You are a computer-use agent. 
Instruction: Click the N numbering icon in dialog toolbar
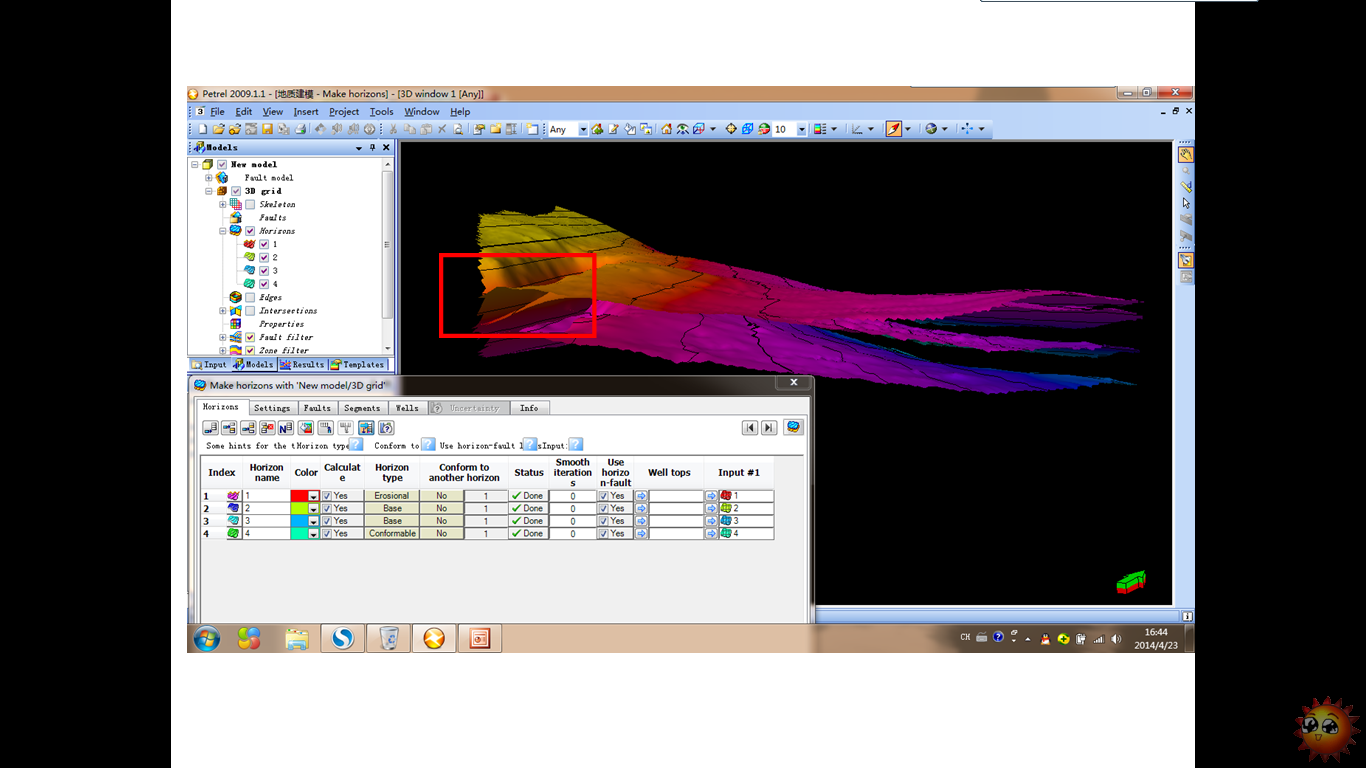[x=286, y=428]
